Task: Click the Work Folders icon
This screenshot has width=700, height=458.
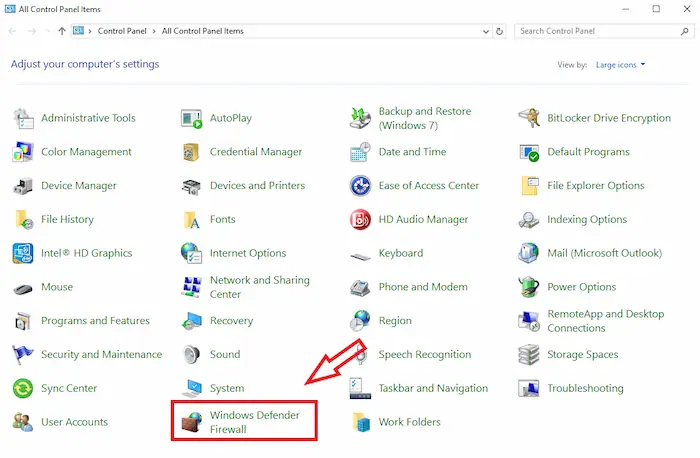Action: point(361,422)
